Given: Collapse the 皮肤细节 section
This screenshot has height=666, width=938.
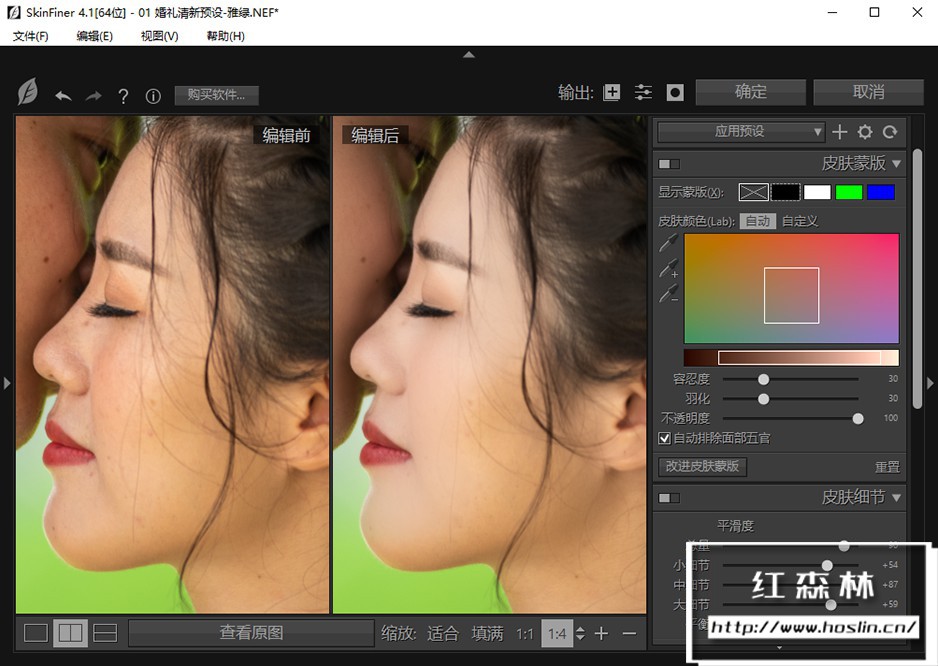Looking at the screenshot, I should 896,497.
